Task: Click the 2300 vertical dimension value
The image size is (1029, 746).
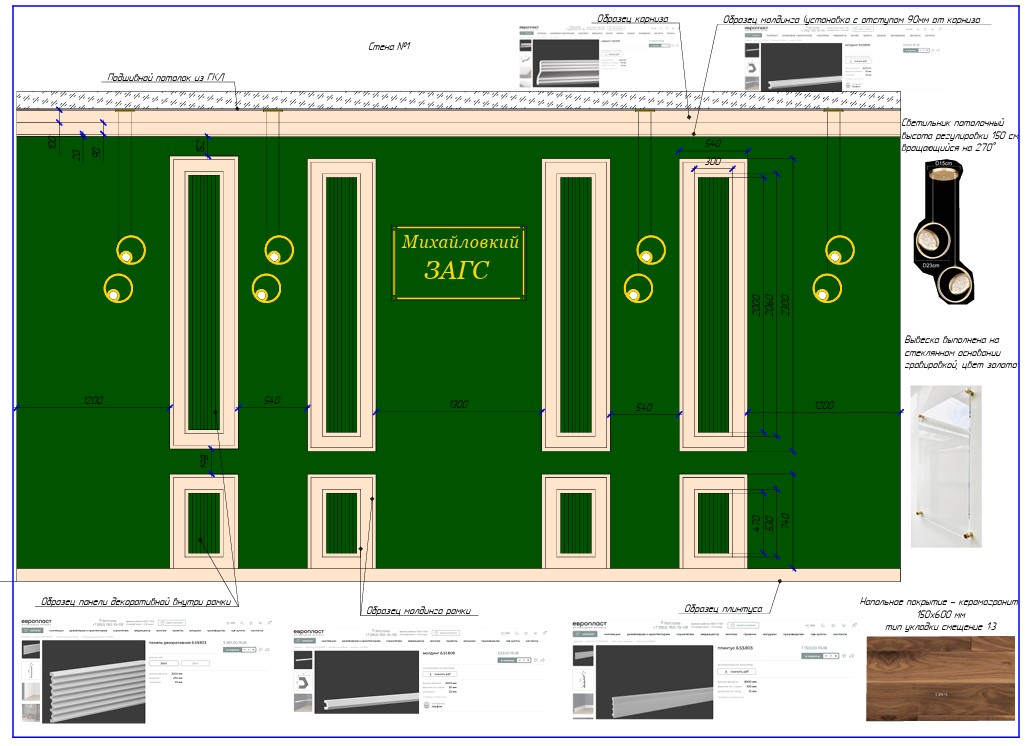Action: [786, 305]
